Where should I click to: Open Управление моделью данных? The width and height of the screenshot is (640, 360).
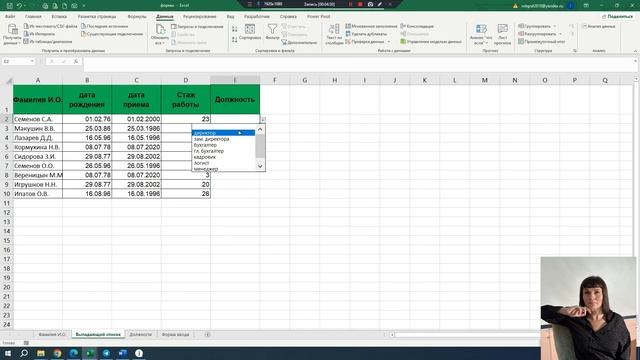[x=431, y=42]
